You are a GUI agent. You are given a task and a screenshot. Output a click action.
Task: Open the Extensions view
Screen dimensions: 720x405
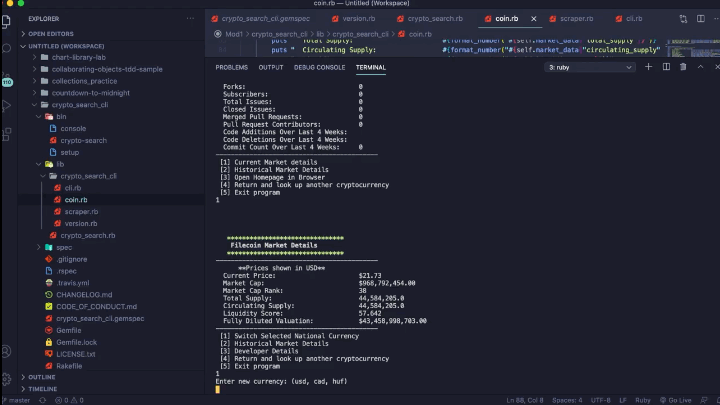point(6,134)
